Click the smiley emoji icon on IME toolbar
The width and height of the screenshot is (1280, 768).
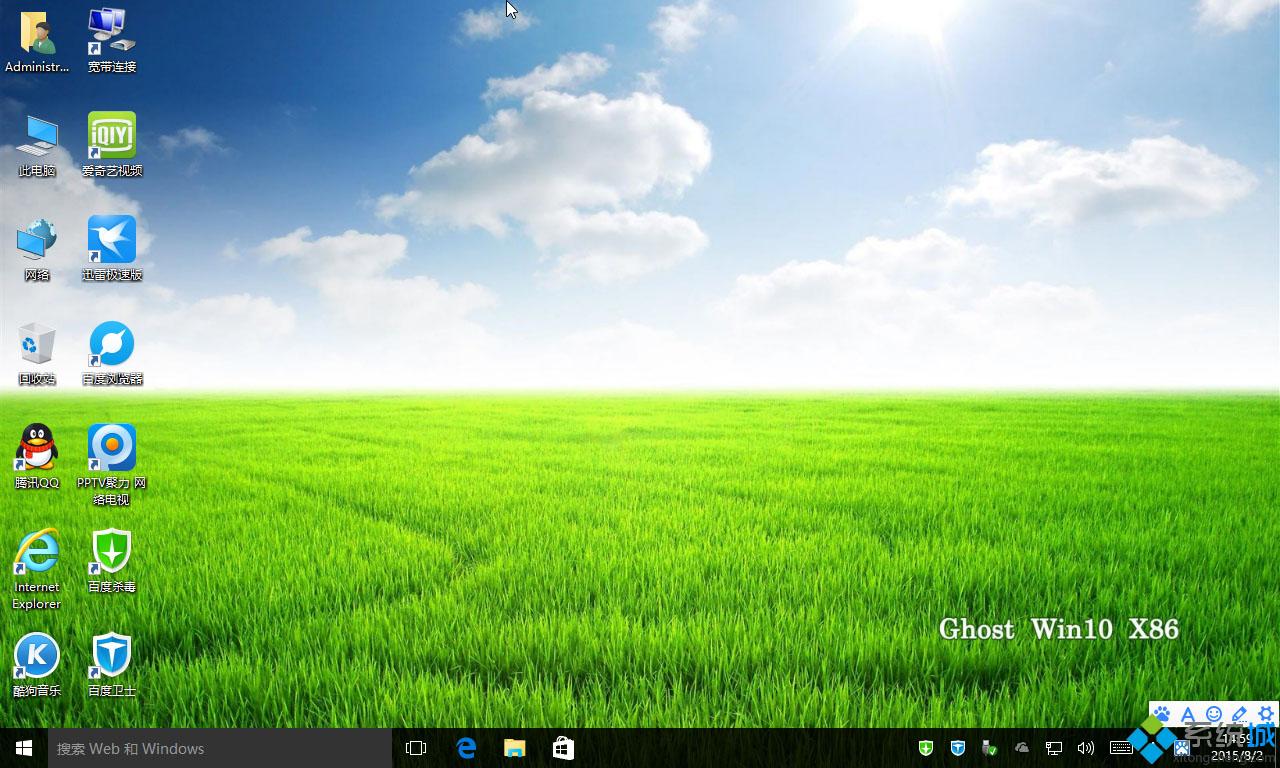click(1214, 714)
